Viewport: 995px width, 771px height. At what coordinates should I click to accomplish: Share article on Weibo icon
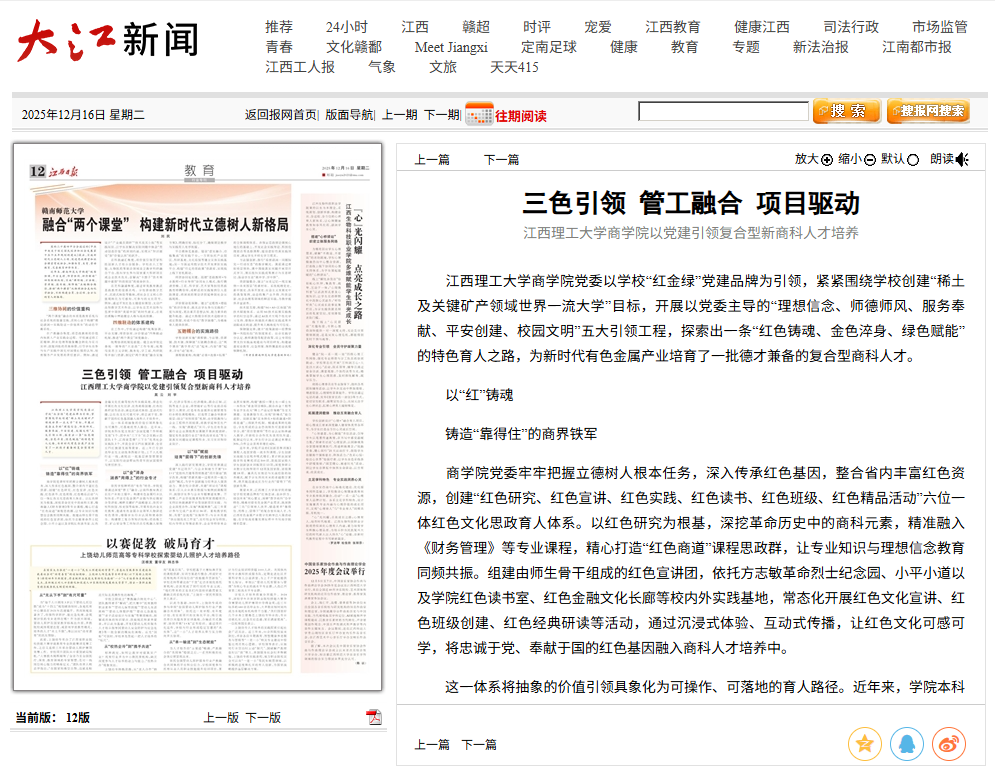948,743
